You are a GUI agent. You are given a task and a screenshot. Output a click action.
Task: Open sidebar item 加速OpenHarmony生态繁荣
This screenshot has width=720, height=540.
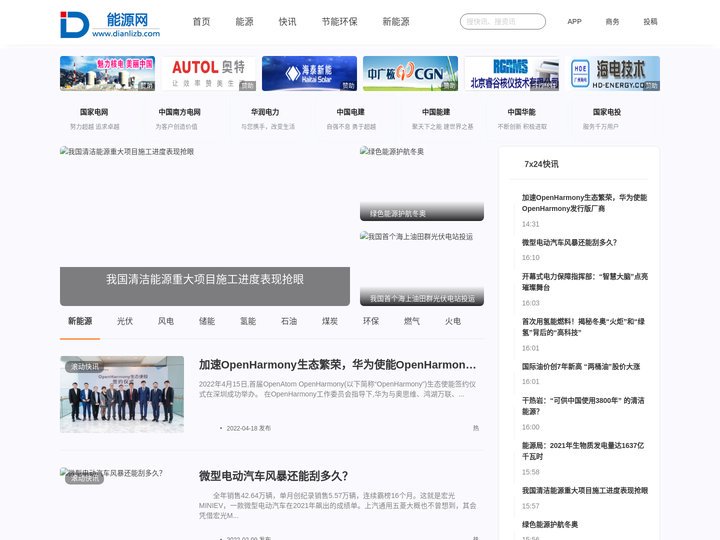(584, 203)
